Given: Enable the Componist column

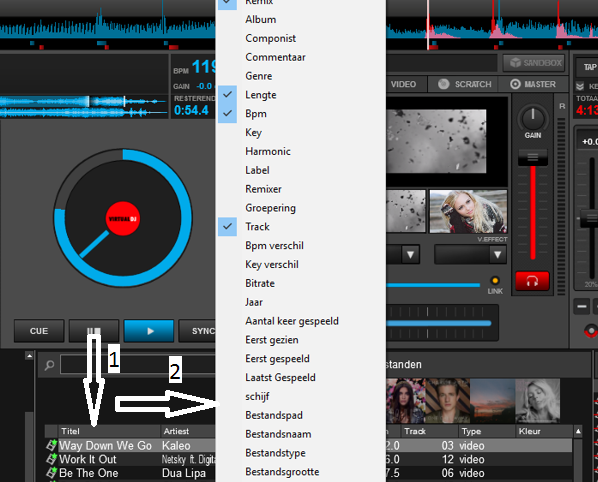Looking at the screenshot, I should pyautogui.click(x=270, y=38).
